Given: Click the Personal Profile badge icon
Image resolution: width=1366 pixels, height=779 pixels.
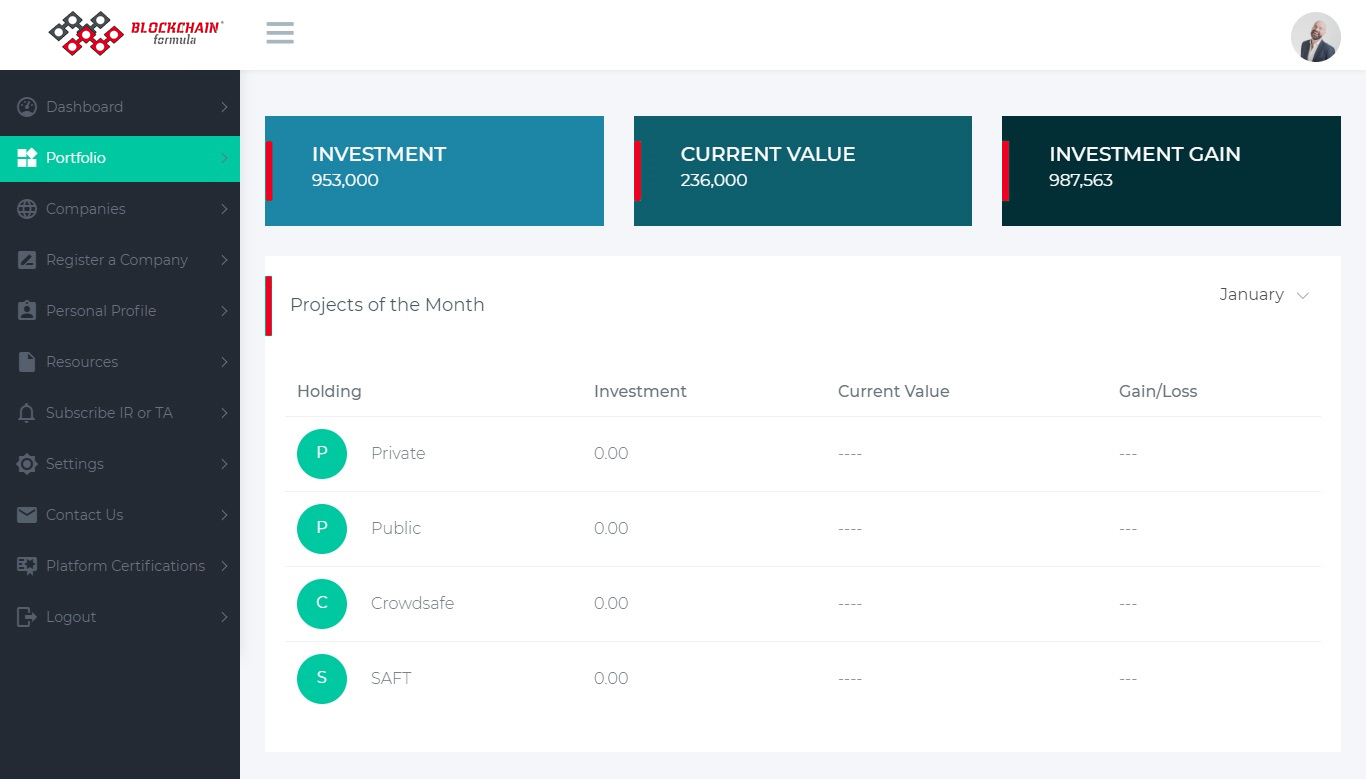Looking at the screenshot, I should (x=27, y=311).
